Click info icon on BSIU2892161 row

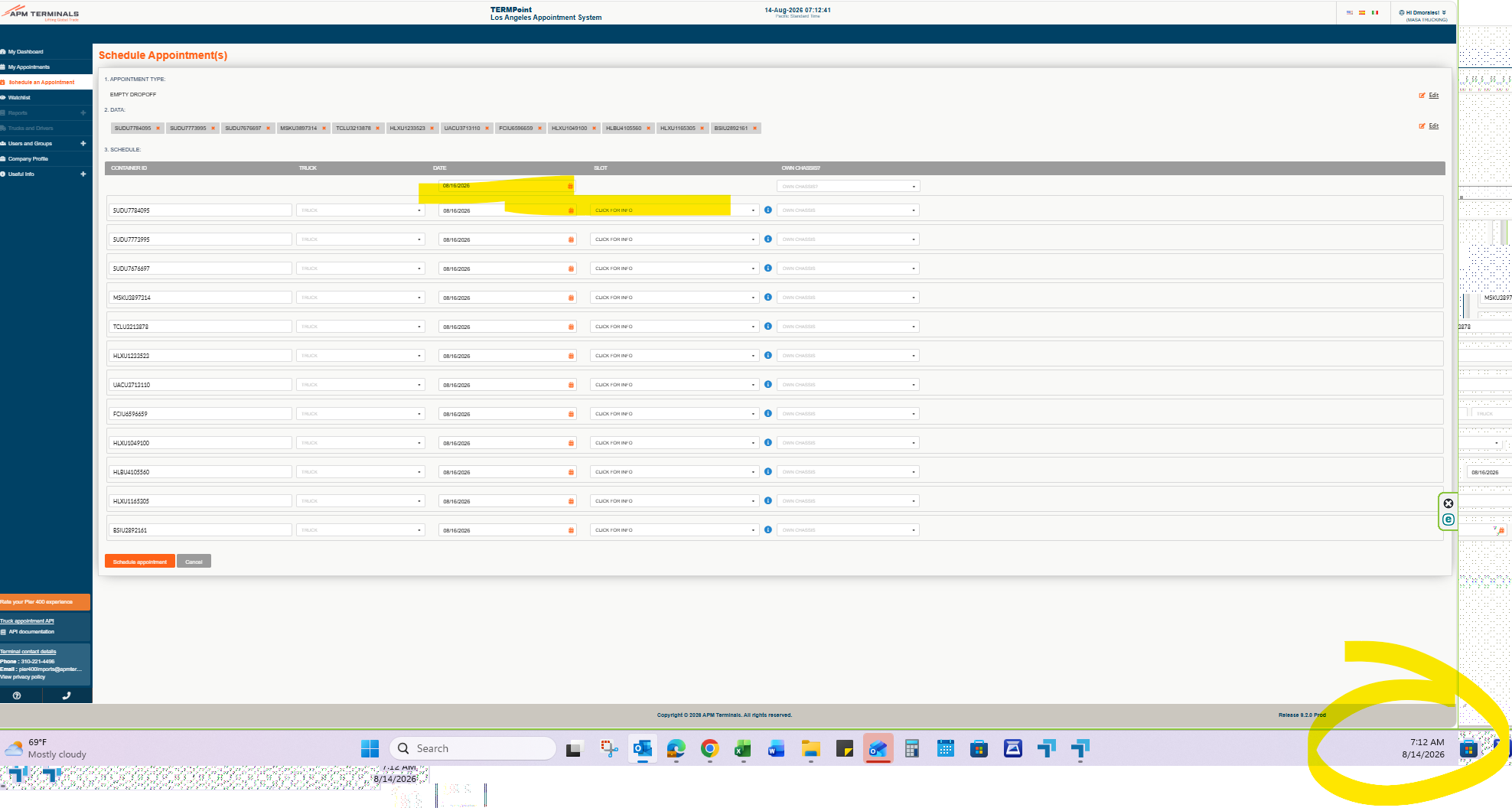[768, 529]
